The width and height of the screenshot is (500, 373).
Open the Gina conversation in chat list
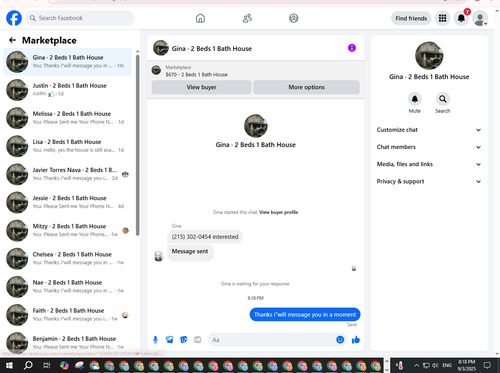[67, 62]
